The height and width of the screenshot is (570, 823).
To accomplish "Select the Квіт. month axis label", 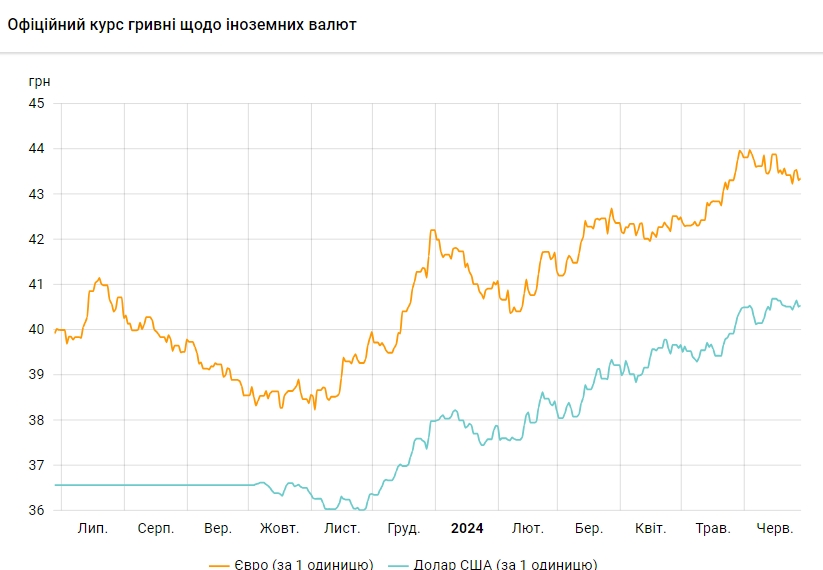I will (x=651, y=528).
